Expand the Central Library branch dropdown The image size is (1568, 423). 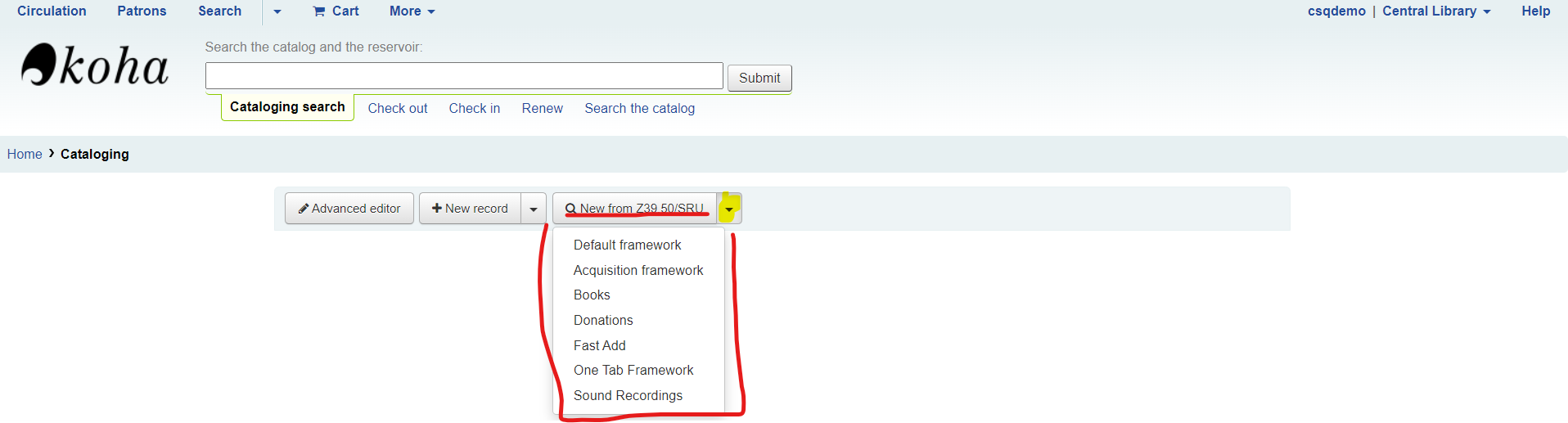click(x=1436, y=11)
